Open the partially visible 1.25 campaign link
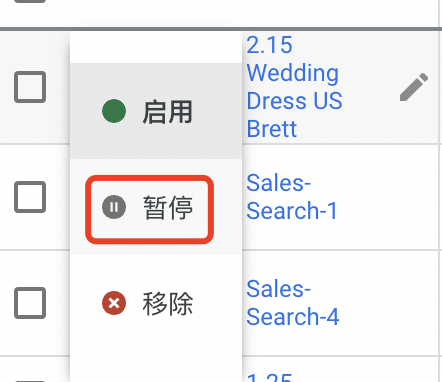 (269, 377)
